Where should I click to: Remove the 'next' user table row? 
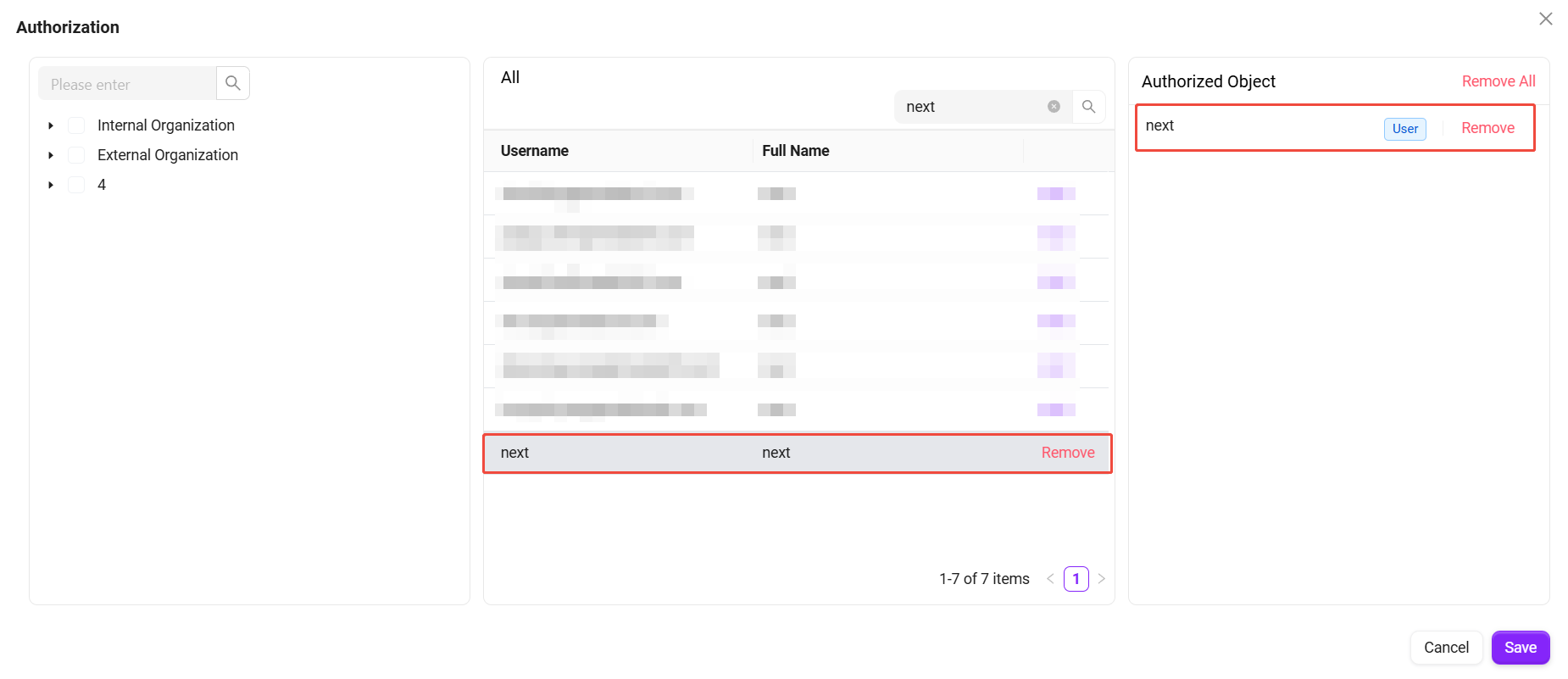(1068, 453)
